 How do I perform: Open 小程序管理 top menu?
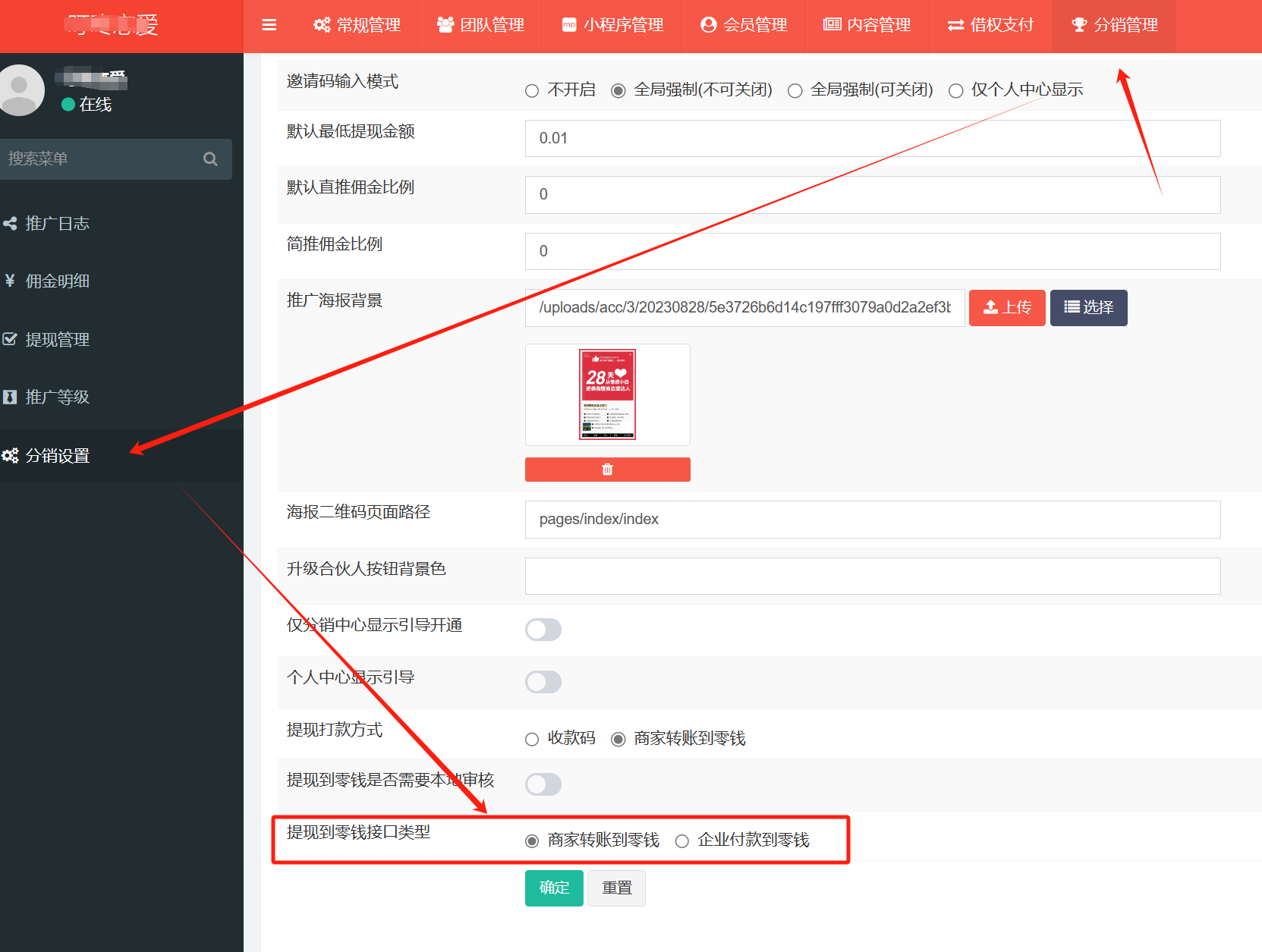click(x=612, y=25)
